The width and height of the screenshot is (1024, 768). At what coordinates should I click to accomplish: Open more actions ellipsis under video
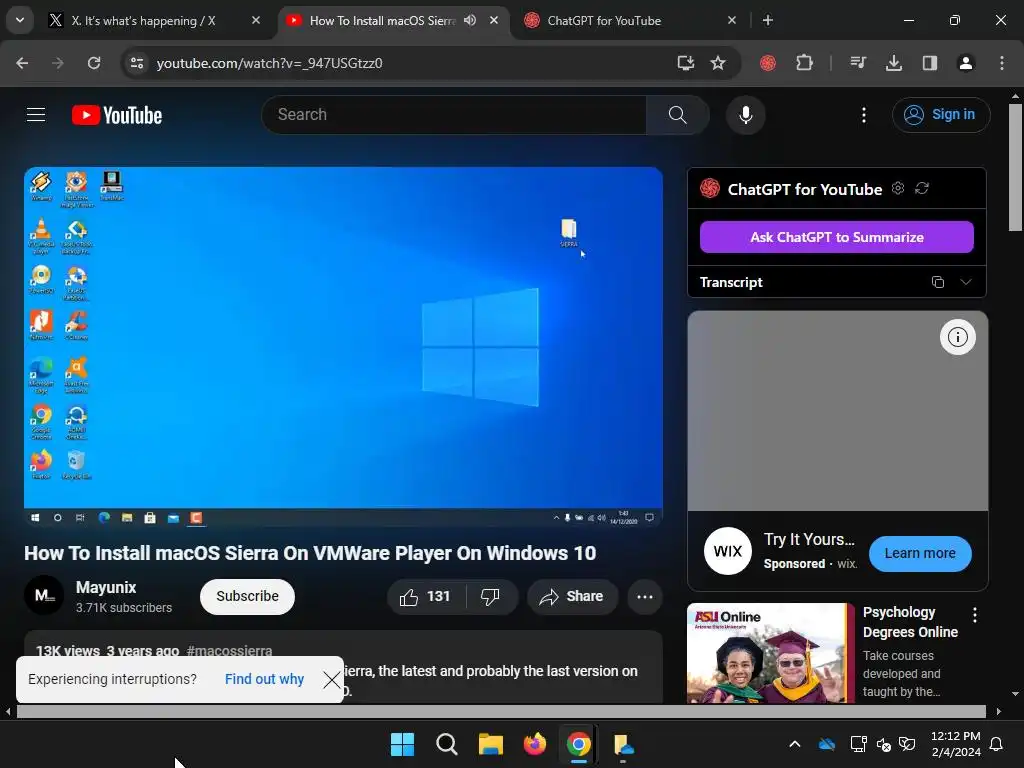click(645, 596)
